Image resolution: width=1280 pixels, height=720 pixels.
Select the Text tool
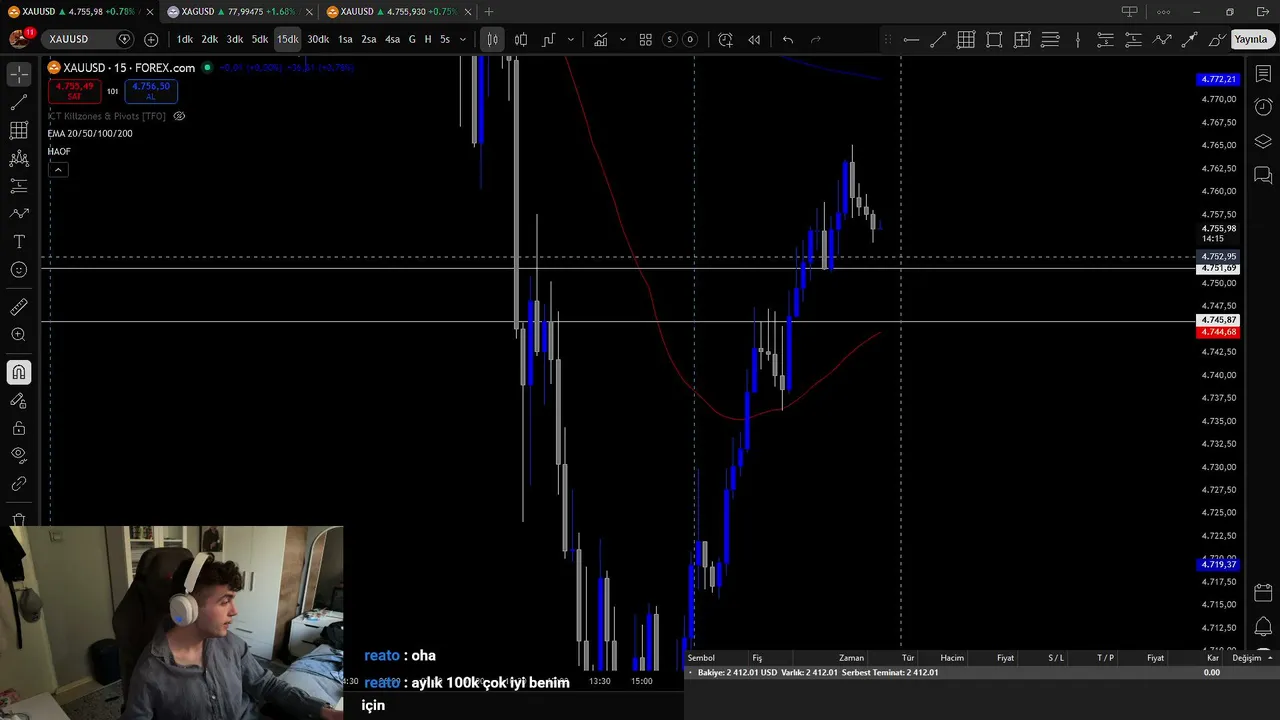pos(19,242)
